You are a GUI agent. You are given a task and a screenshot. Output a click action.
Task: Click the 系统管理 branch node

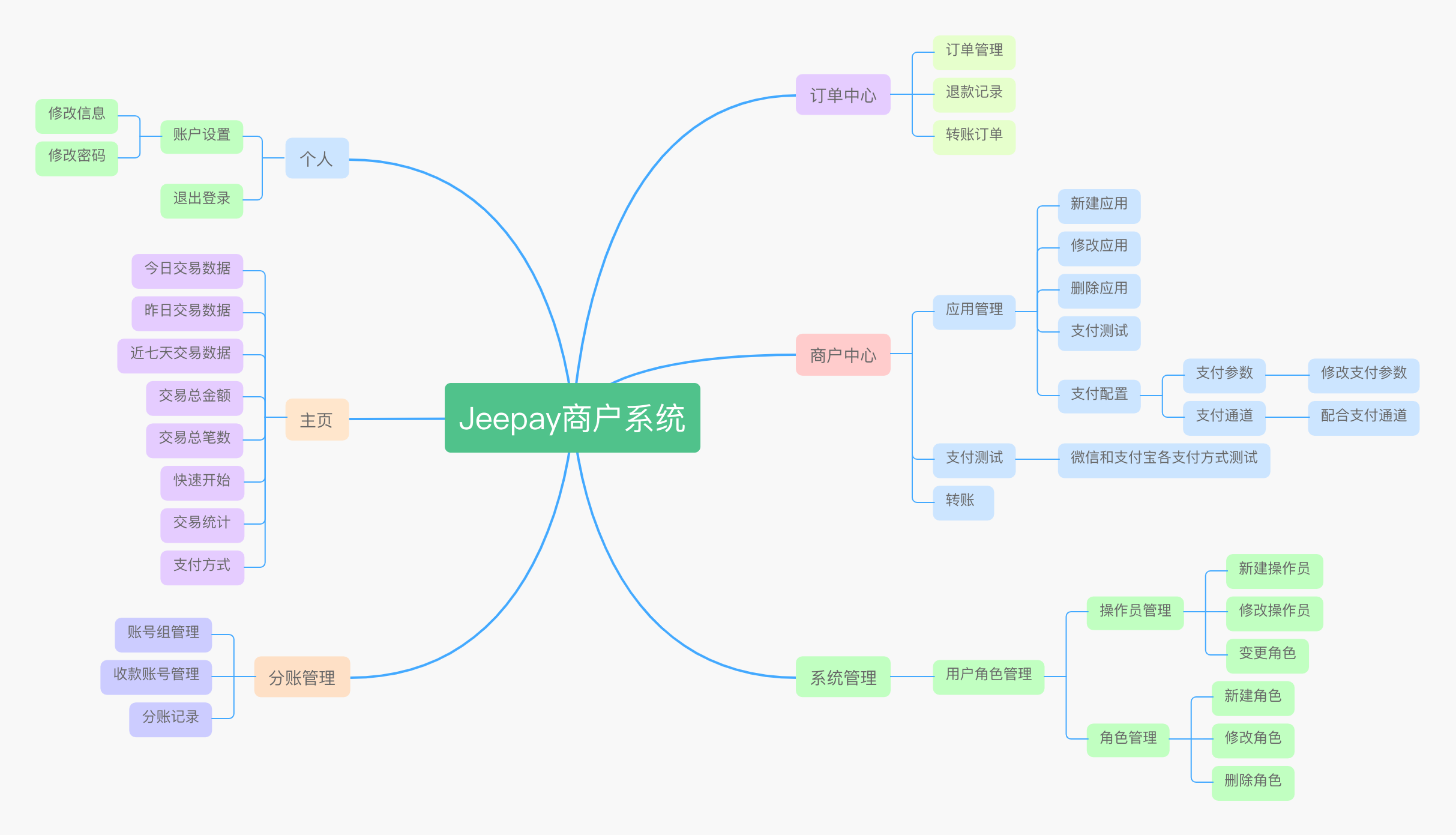[843, 677]
